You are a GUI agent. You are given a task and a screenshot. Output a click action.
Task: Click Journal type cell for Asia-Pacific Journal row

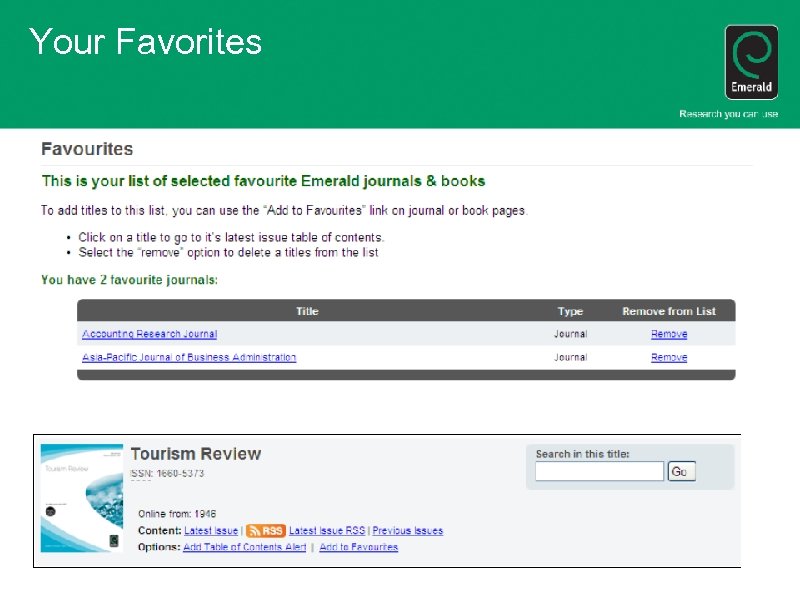tap(570, 357)
